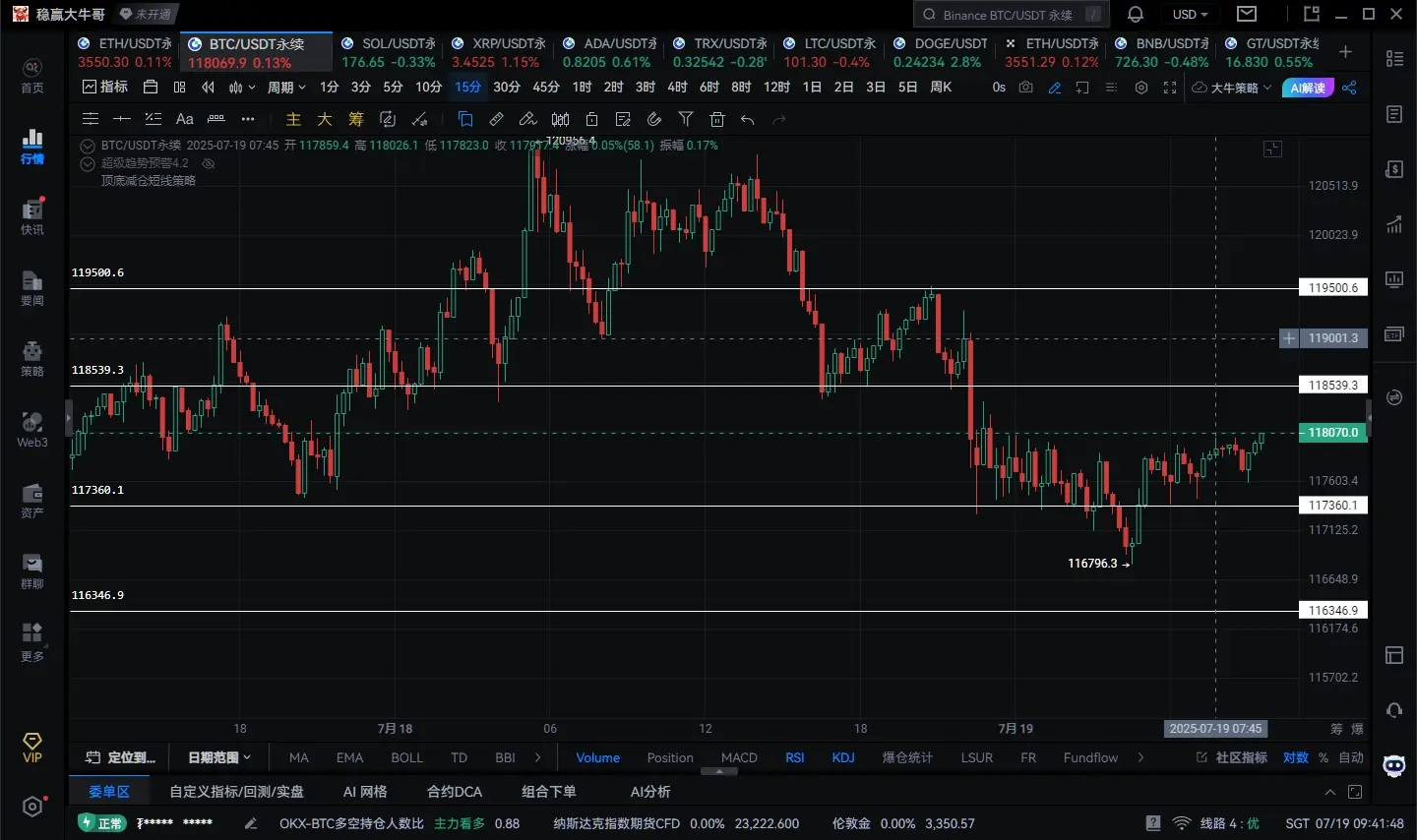Image resolution: width=1417 pixels, height=840 pixels.
Task: Show more sub-indicators arrow after Fundflow
Action: coord(1140,757)
